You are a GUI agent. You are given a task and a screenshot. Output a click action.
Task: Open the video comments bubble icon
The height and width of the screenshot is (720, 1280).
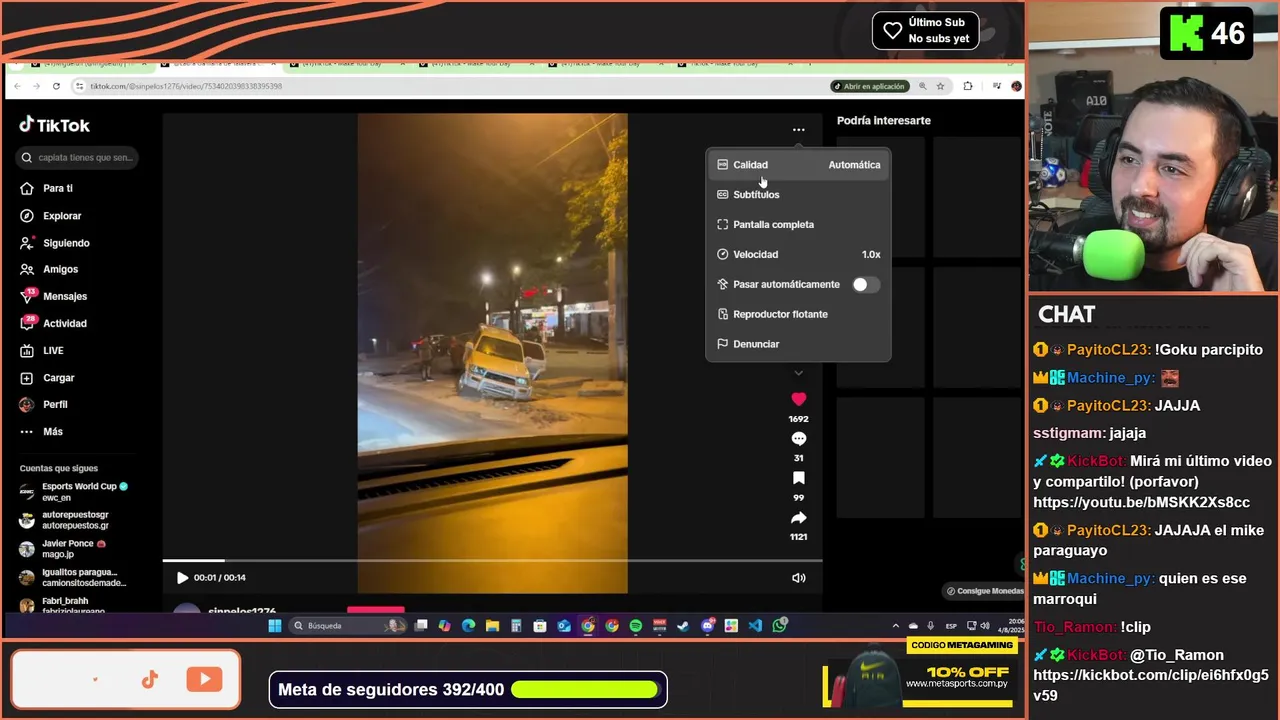[x=798, y=439]
